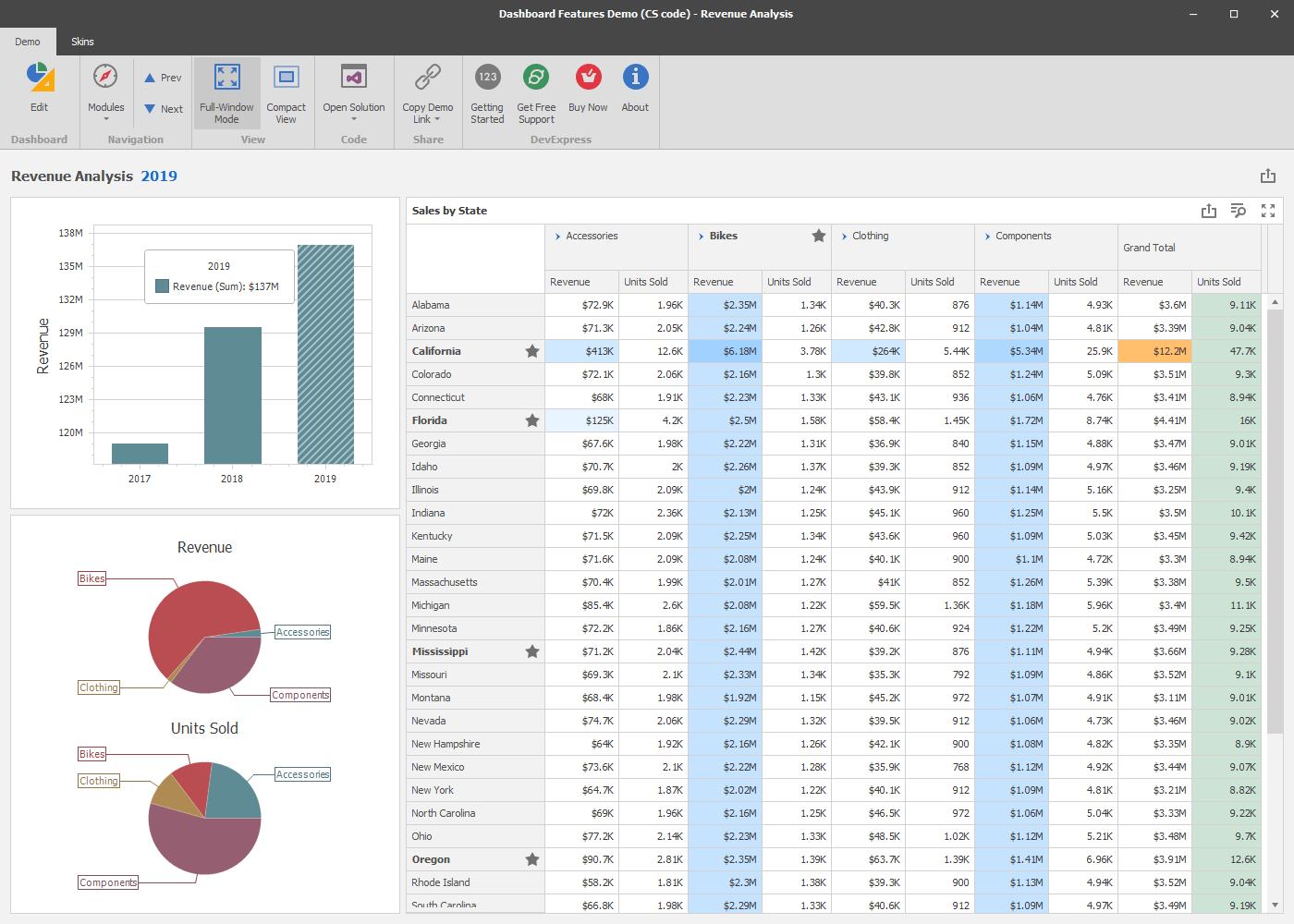Screen dimensions: 1294x924
Task: Go to the Next dashboard
Action: 163,108
